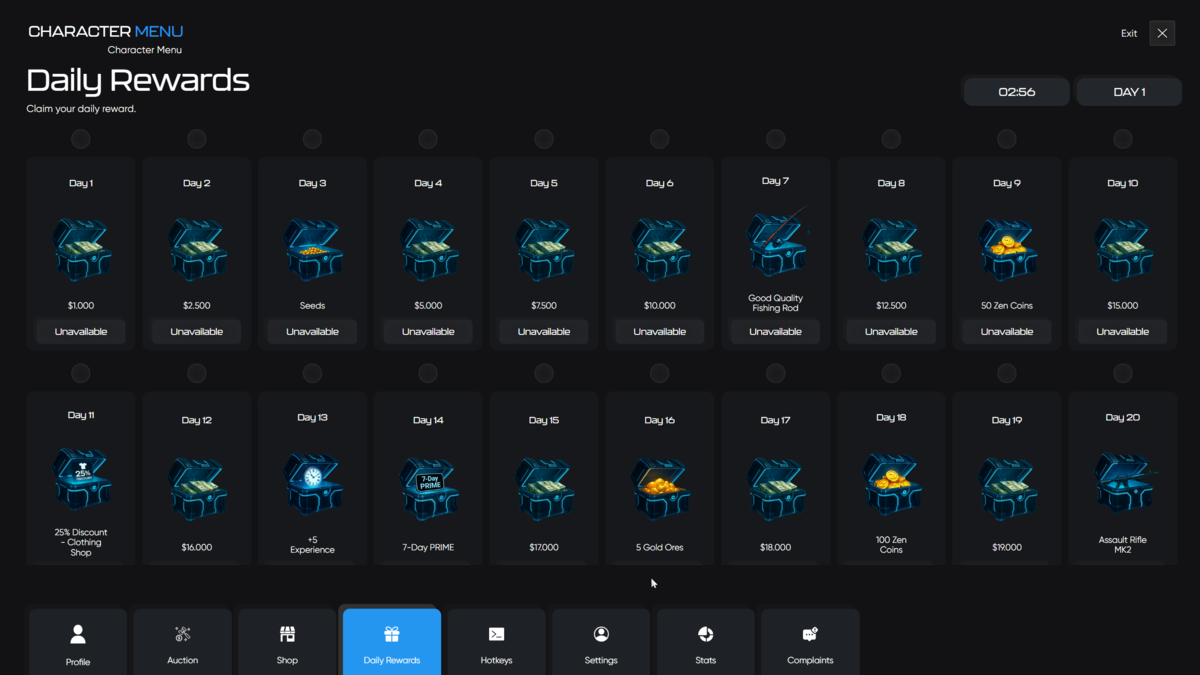
Task: Toggle the circle indicator above Day 10
Action: coord(1123,139)
